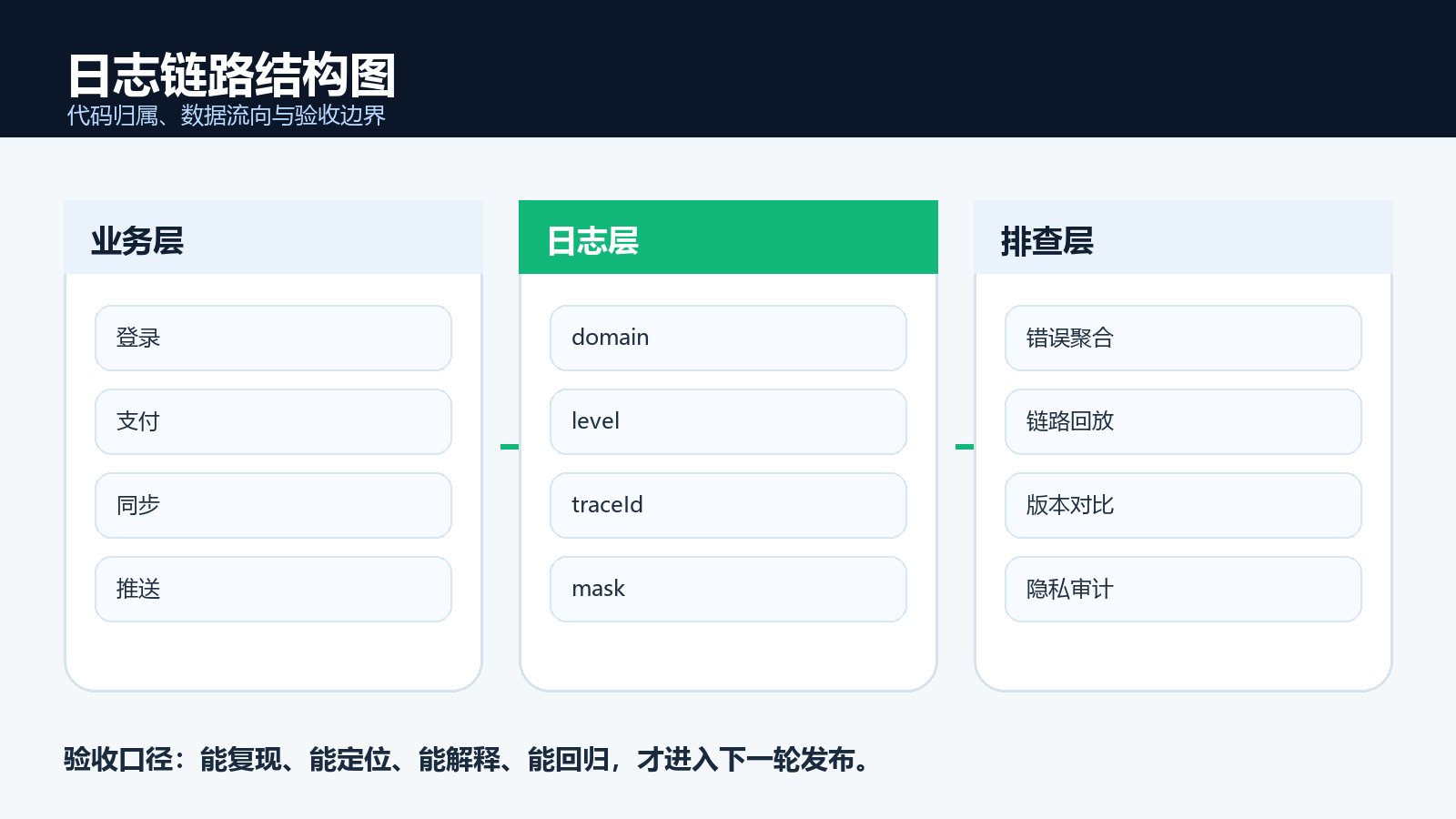Select the 同步 item card
The image size is (1456, 819).
click(273, 505)
